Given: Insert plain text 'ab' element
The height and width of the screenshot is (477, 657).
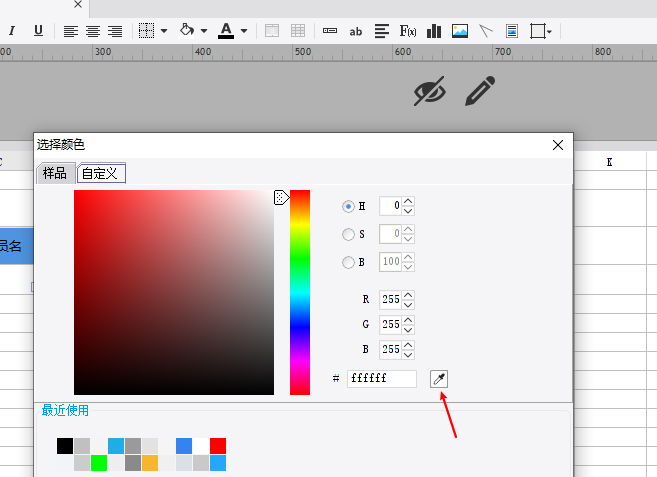Looking at the screenshot, I should point(355,31).
